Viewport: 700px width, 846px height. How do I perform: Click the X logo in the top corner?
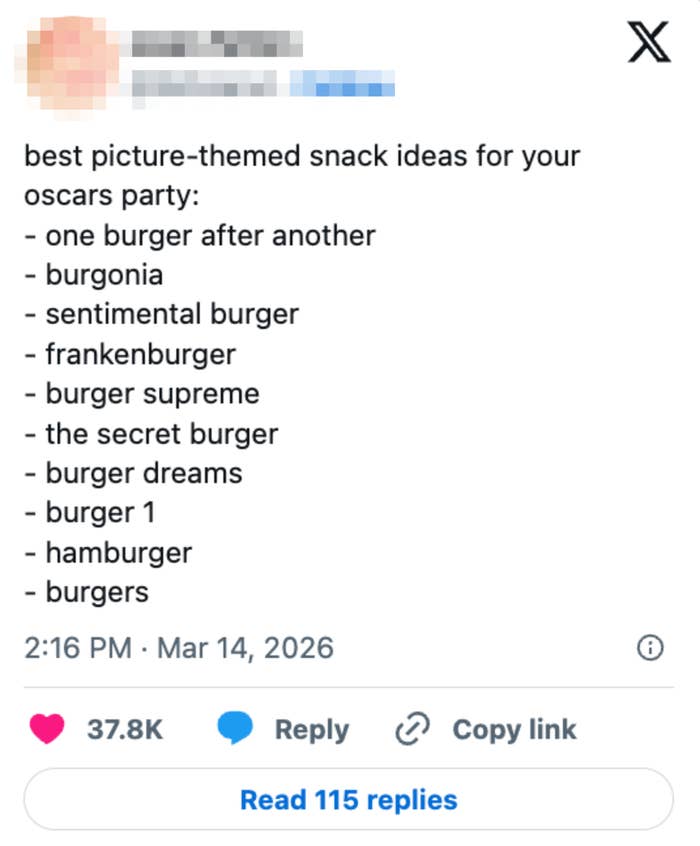[647, 43]
